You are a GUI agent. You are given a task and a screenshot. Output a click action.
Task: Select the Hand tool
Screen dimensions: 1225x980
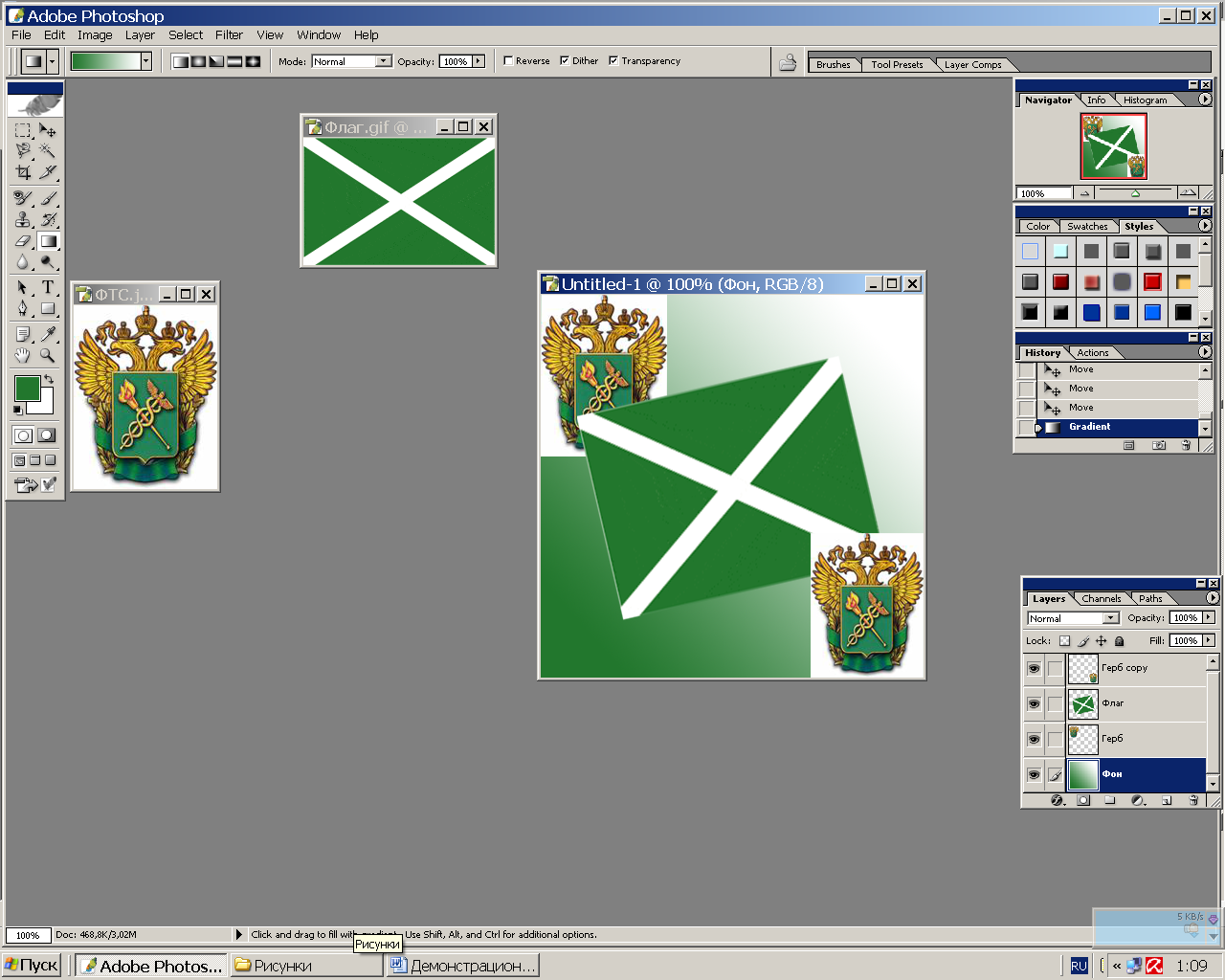(23, 355)
